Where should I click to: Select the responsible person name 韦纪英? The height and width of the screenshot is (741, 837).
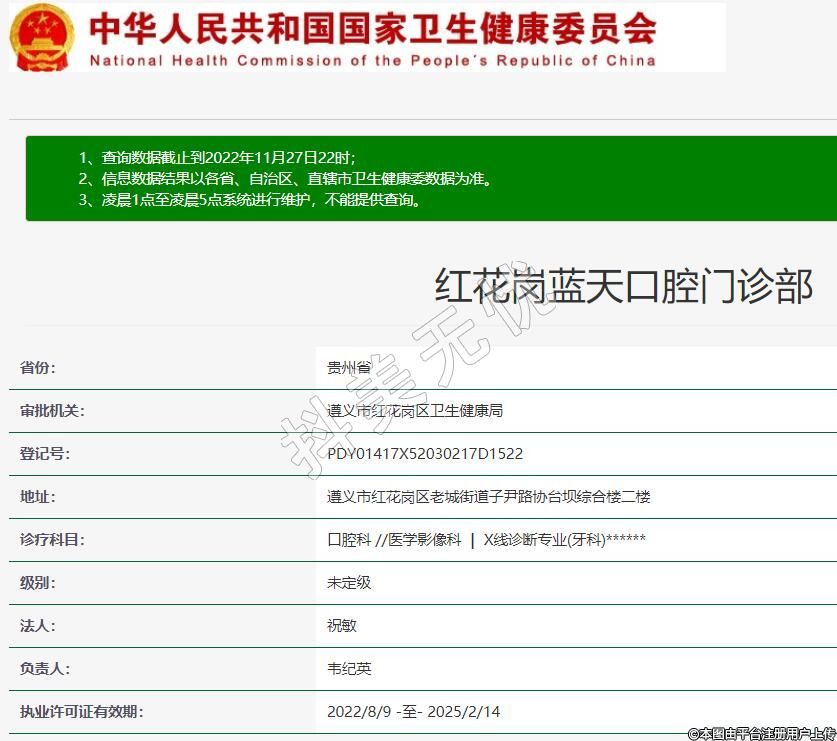click(349, 669)
